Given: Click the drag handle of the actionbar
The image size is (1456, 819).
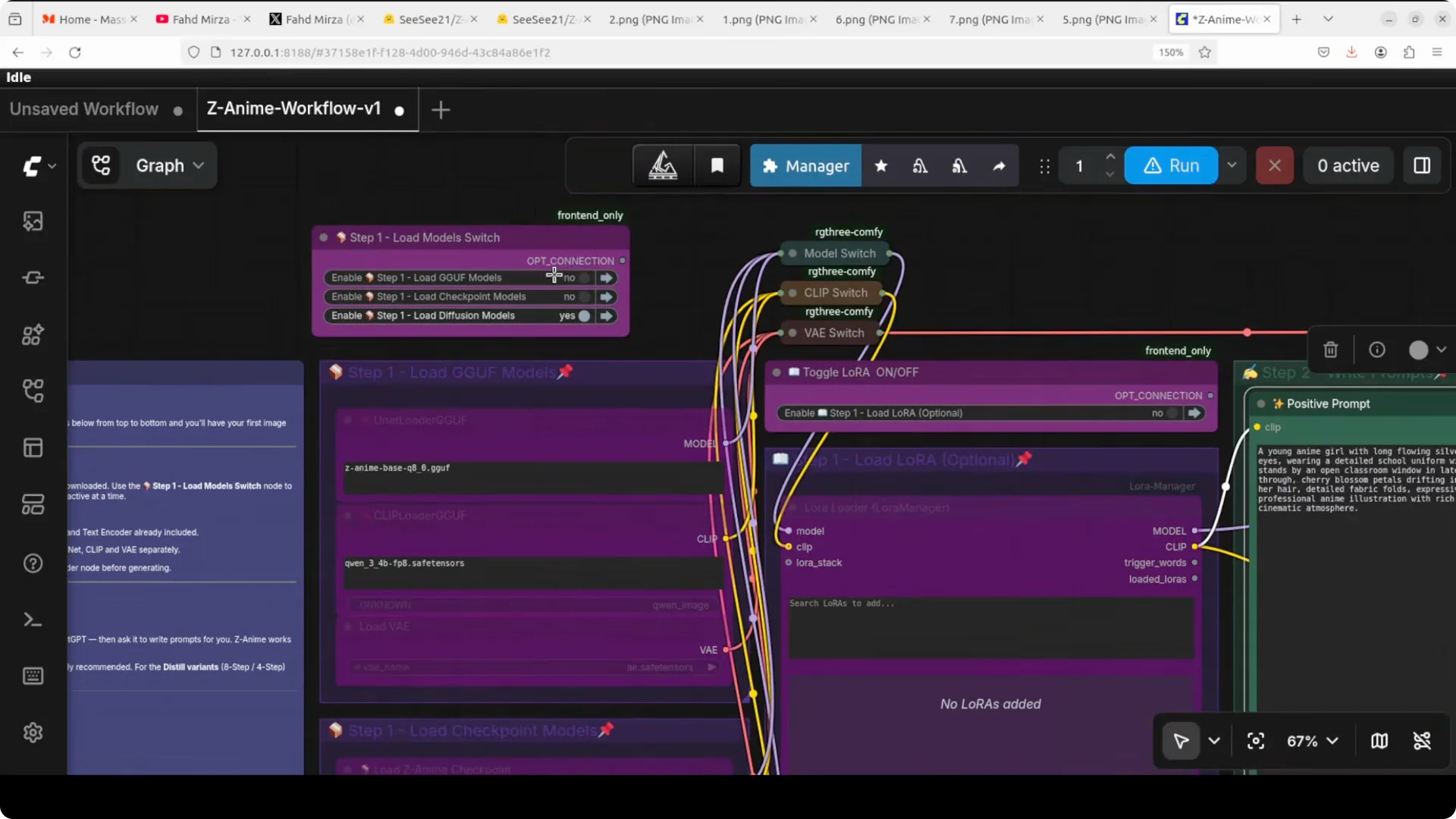Looking at the screenshot, I should 1044,166.
